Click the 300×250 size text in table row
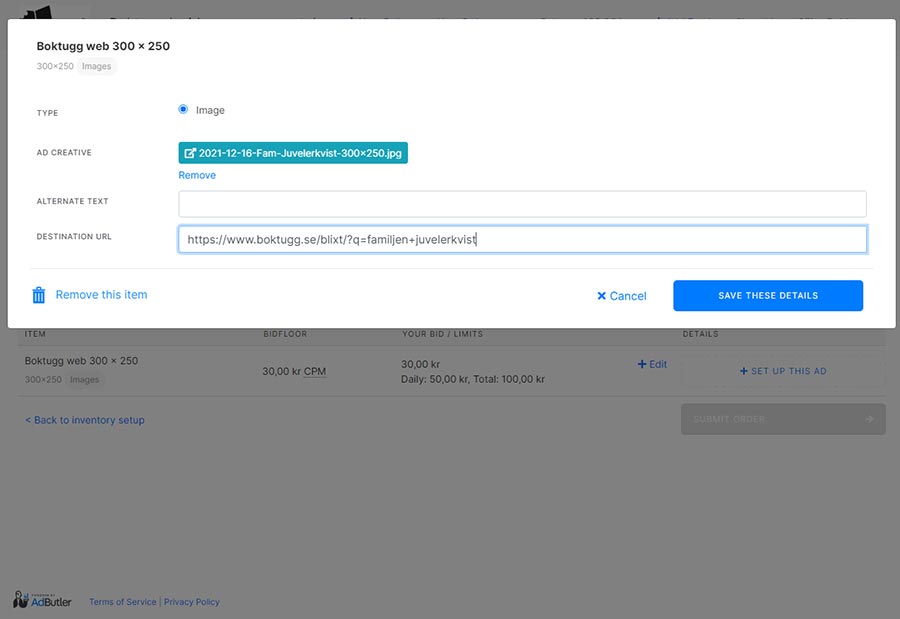900x619 pixels. point(43,380)
